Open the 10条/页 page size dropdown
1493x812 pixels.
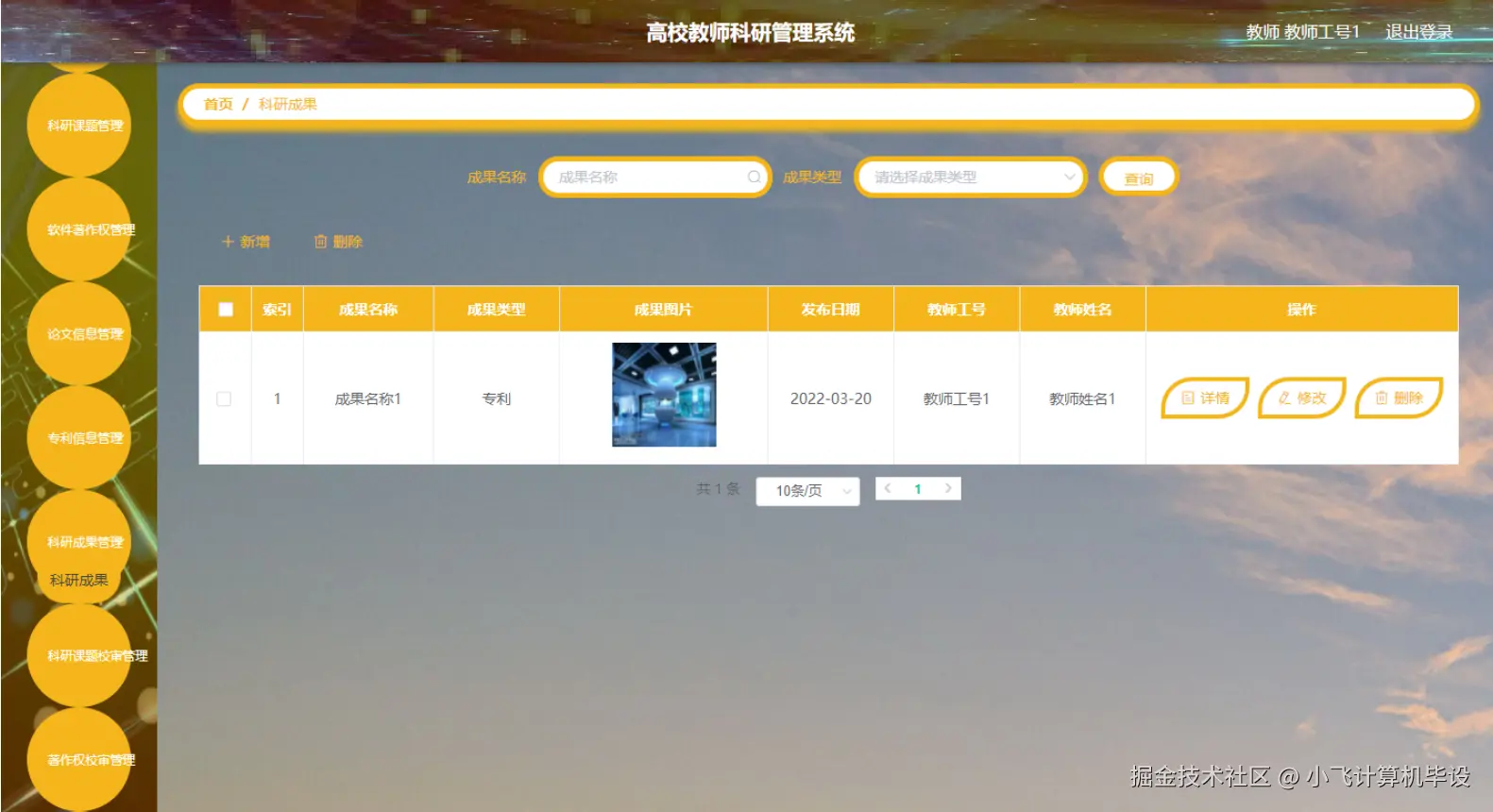pos(807,491)
